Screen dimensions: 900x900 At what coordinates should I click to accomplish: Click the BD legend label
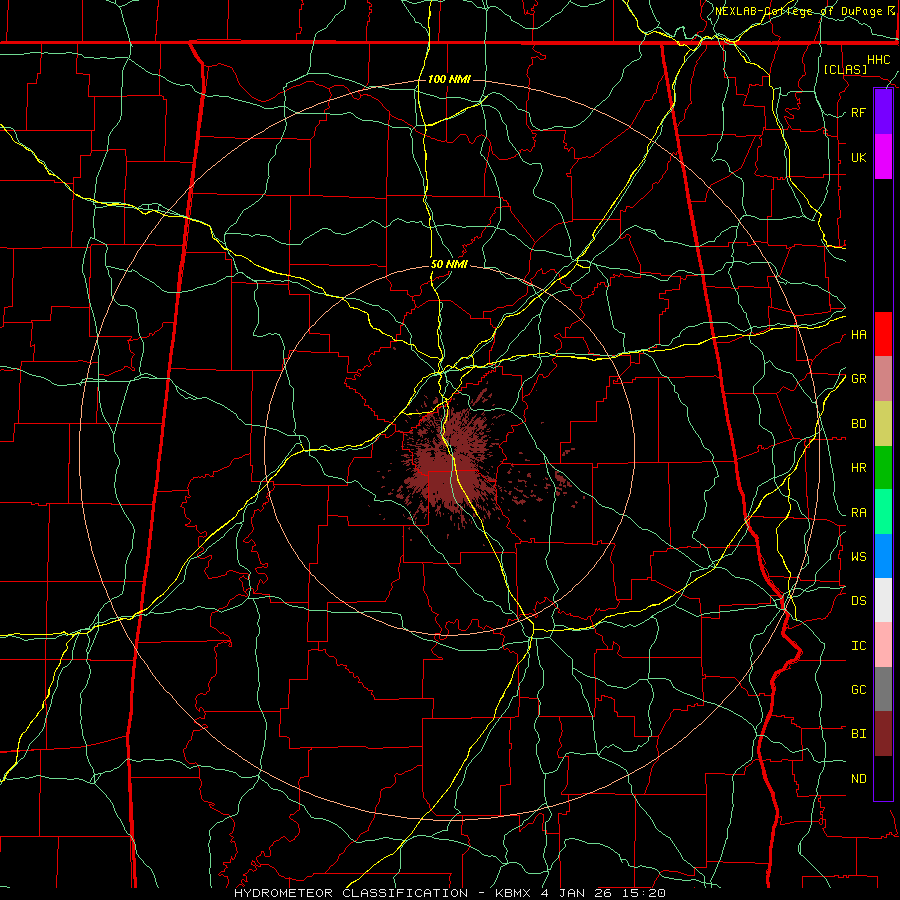(858, 424)
